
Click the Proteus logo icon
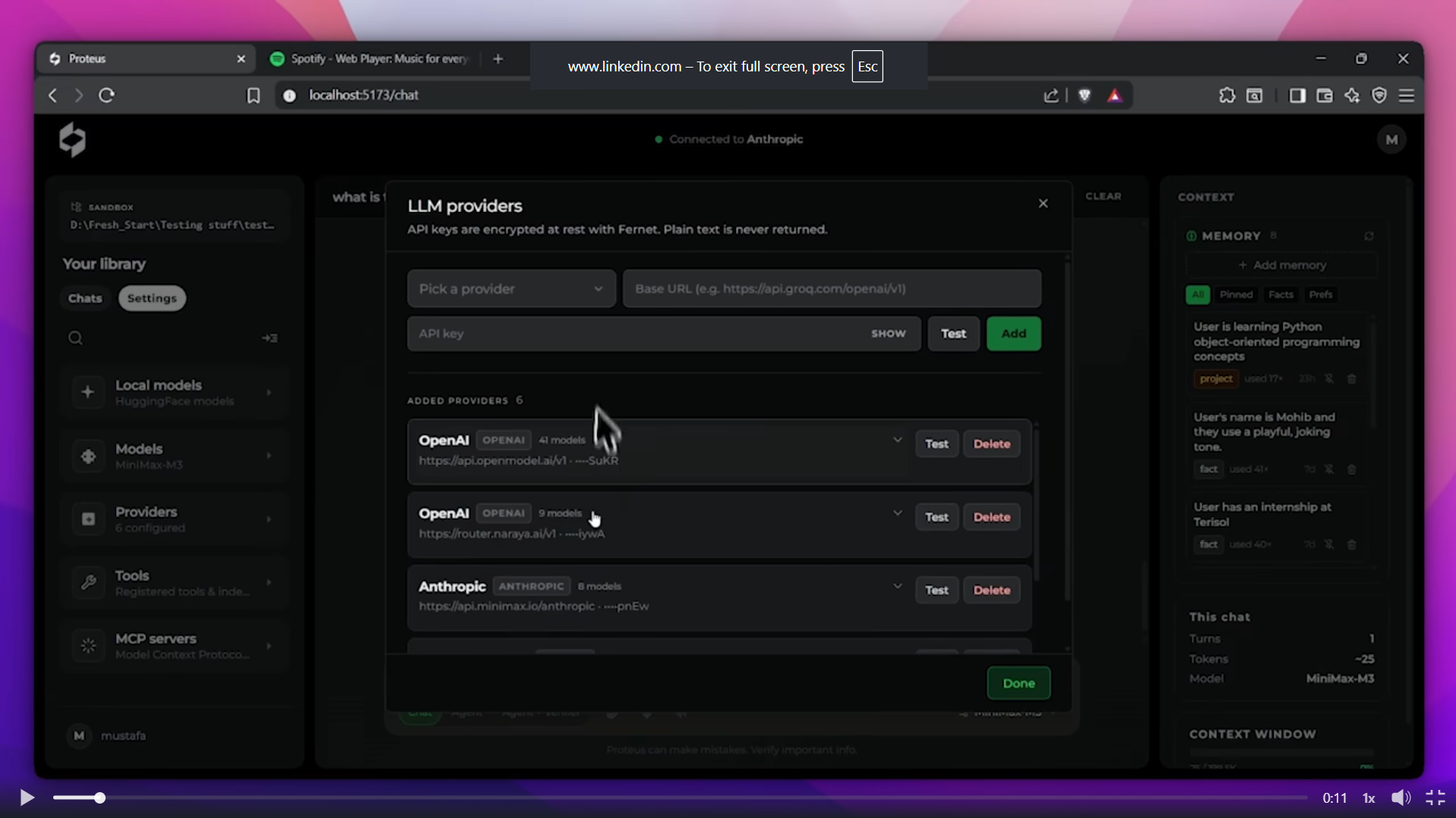click(x=73, y=140)
